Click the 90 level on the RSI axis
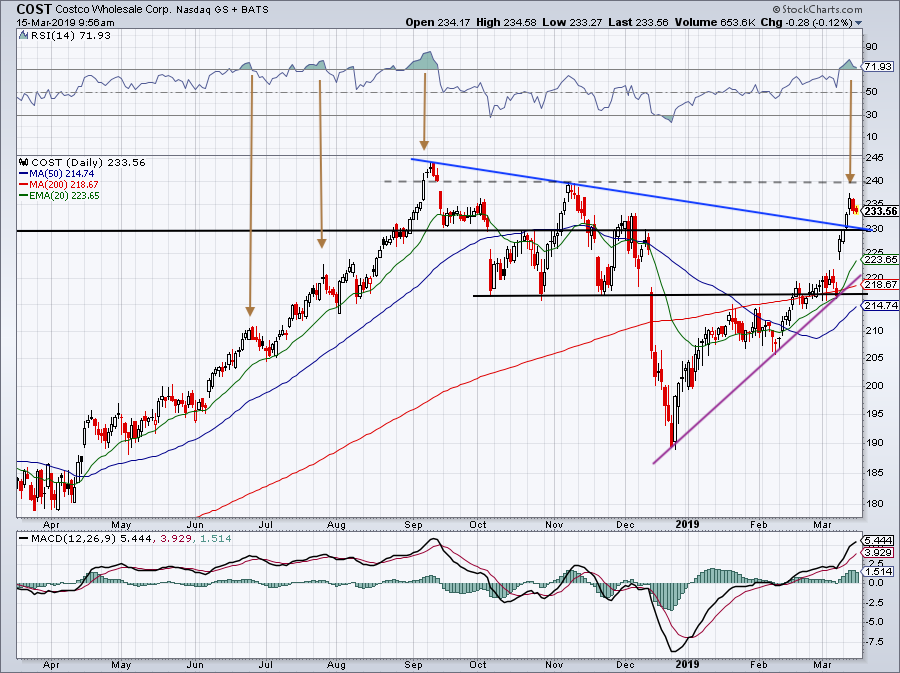This screenshot has width=900, height=673. point(871,47)
